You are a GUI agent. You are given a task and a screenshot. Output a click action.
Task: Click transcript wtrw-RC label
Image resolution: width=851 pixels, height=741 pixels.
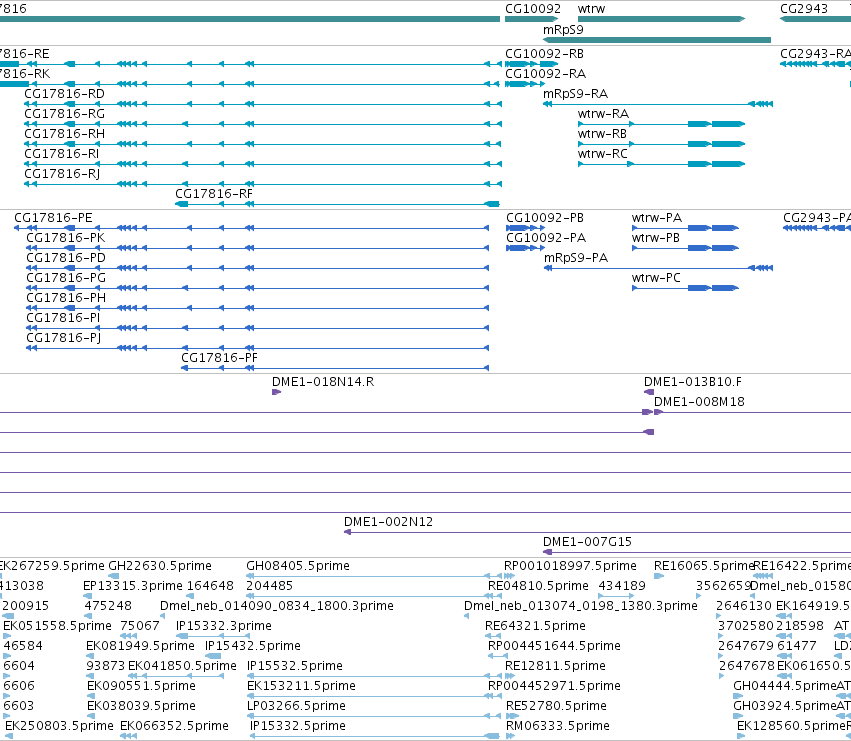602,154
